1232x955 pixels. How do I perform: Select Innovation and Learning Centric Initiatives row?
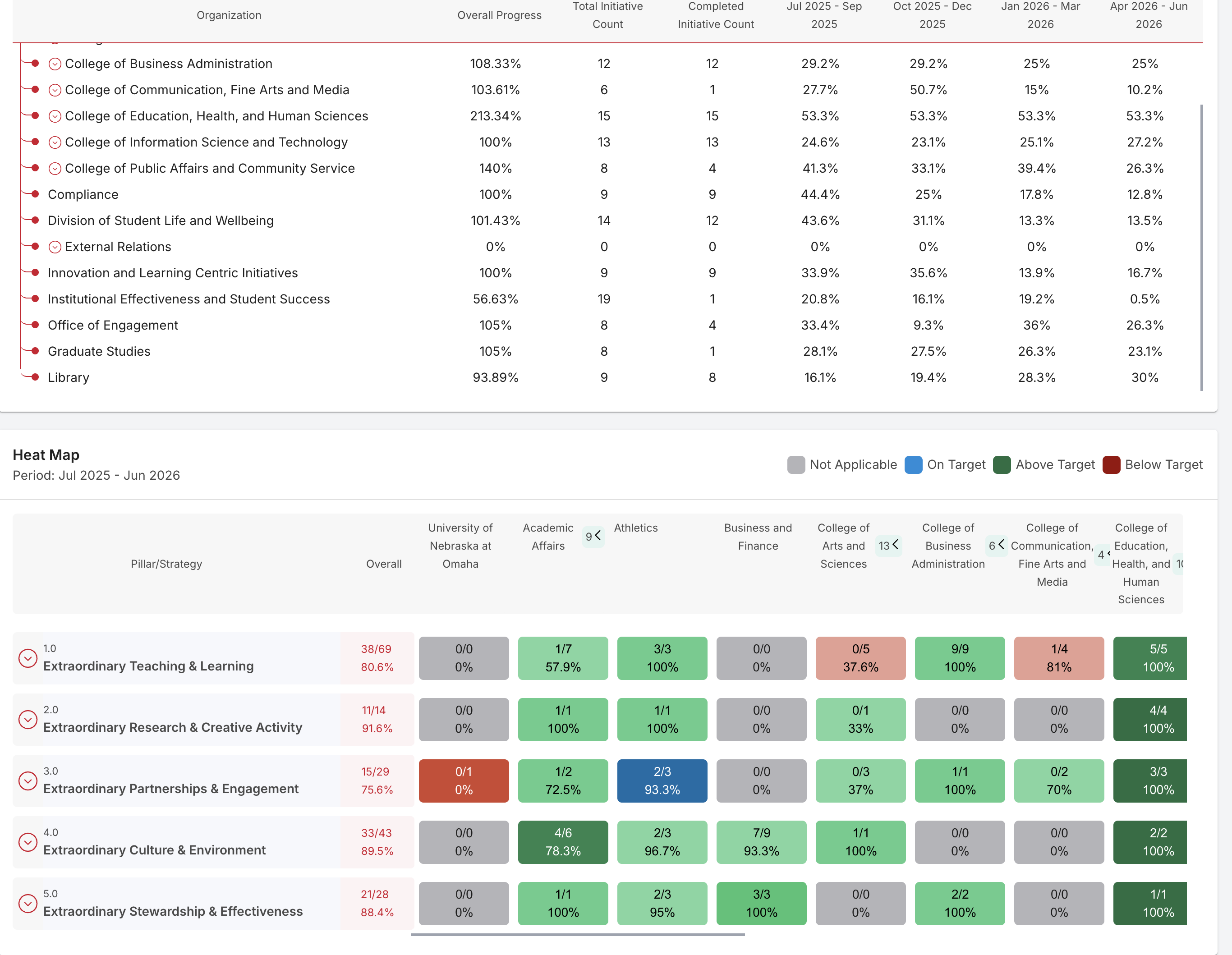(608, 273)
